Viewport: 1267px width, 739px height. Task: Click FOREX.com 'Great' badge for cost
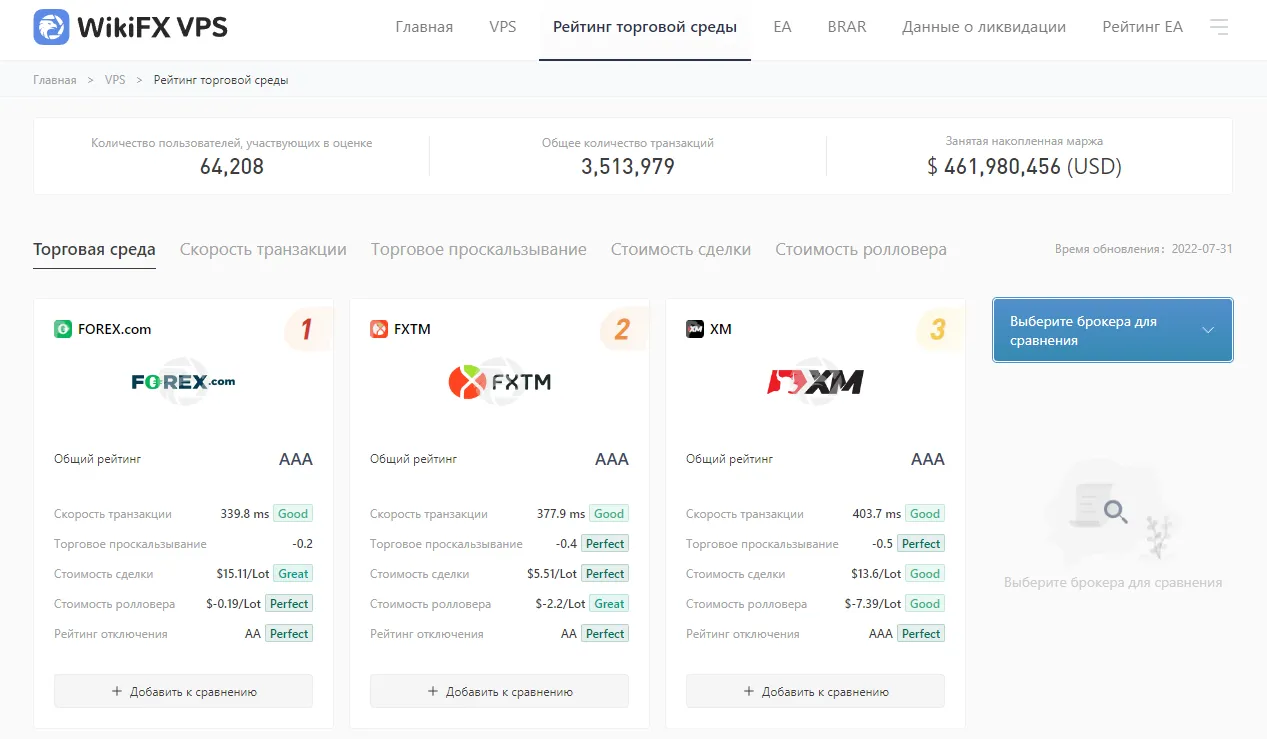click(293, 574)
